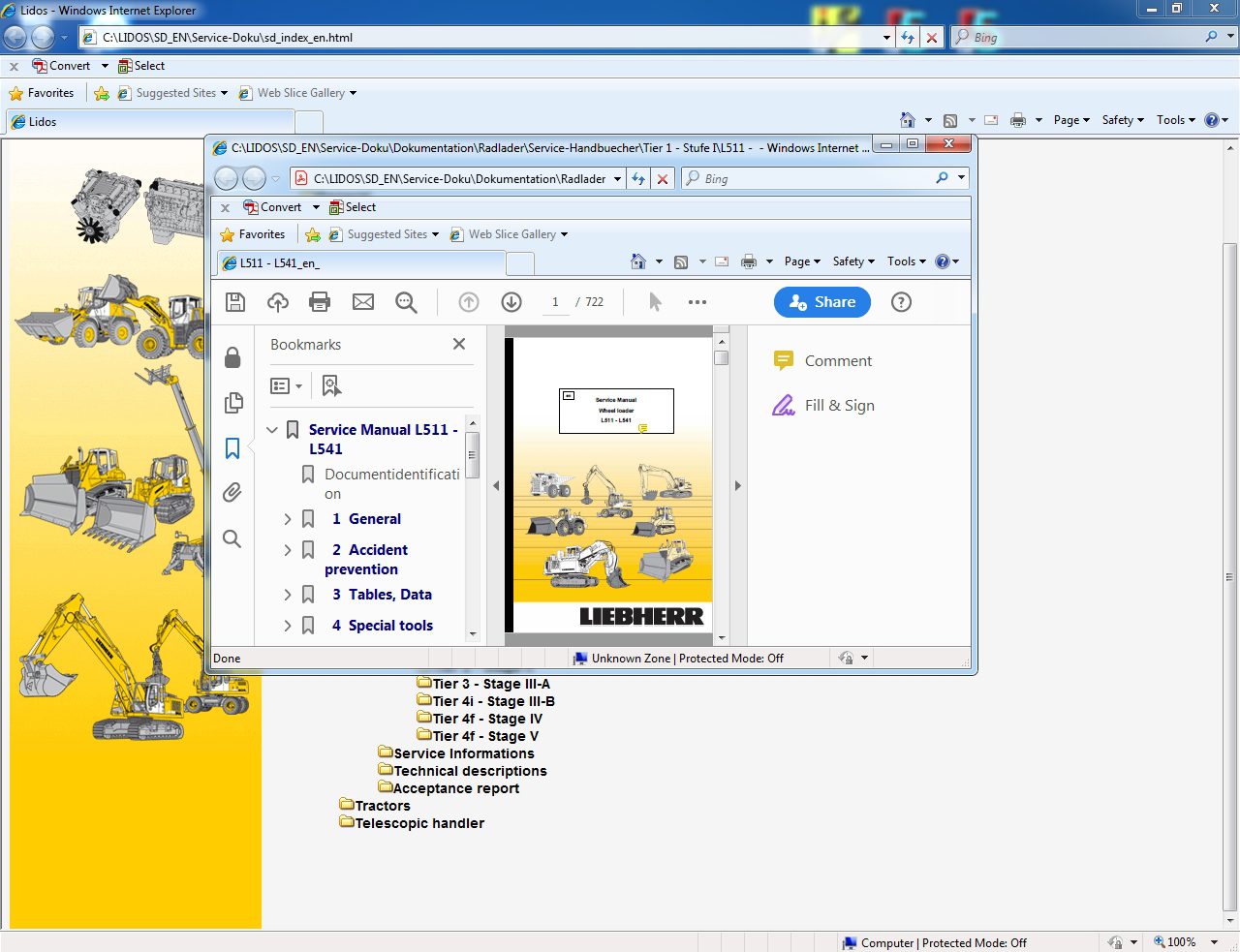1240x952 pixels.
Task: Save the PDF with the floppy disk icon
Action: click(x=235, y=302)
